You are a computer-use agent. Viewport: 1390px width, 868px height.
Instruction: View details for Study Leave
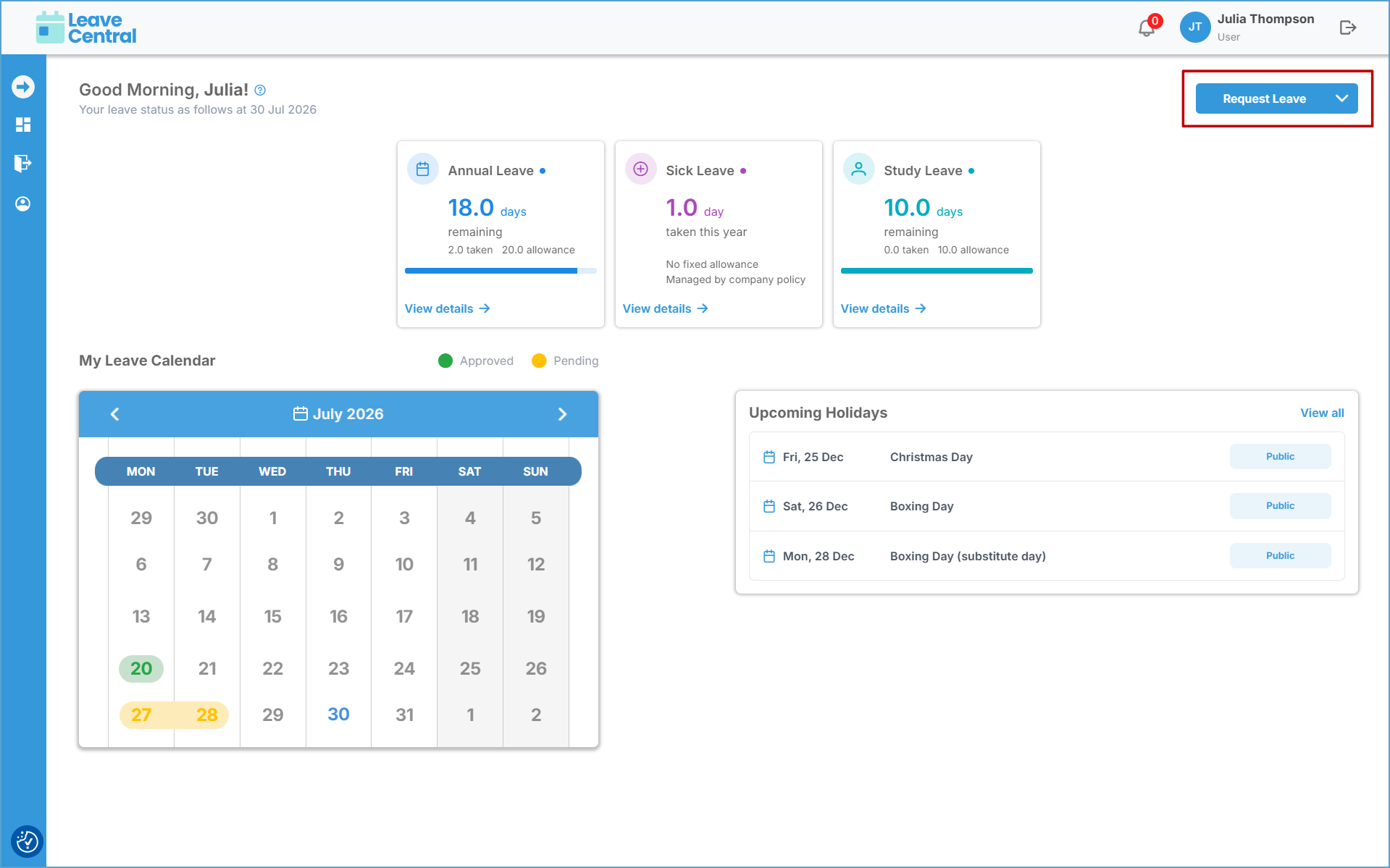(x=883, y=308)
